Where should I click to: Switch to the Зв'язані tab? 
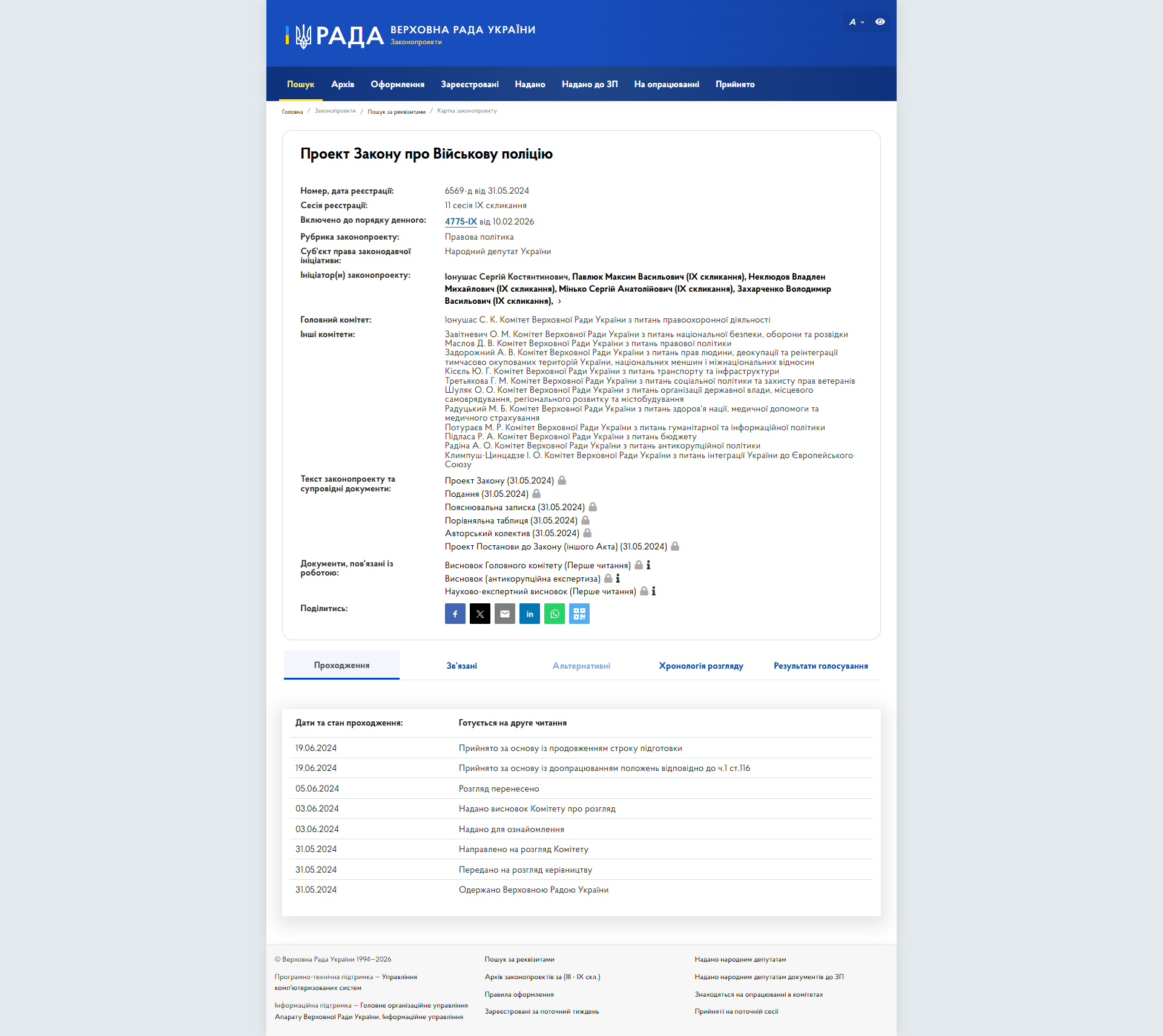tap(461, 666)
